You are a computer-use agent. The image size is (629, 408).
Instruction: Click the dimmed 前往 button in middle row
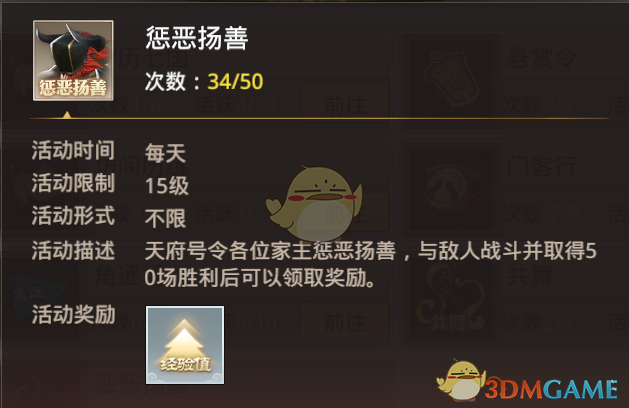point(345,213)
